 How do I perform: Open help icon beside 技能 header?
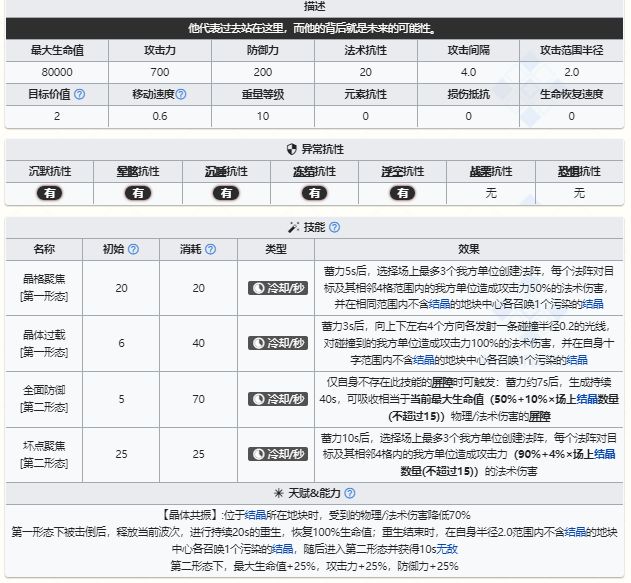pyautogui.click(x=334, y=227)
